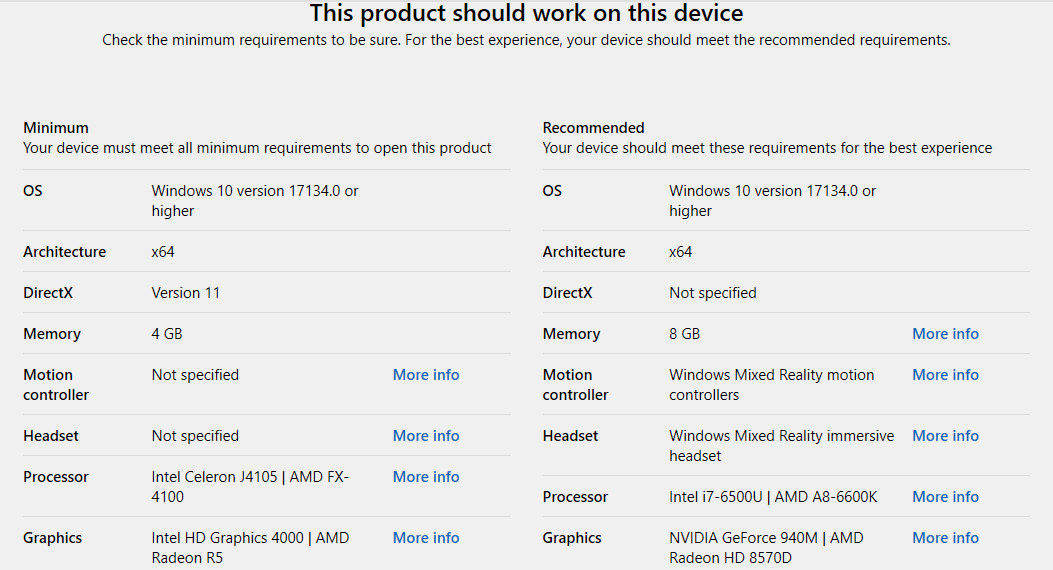Open More info for minimum Graphics

click(x=426, y=538)
